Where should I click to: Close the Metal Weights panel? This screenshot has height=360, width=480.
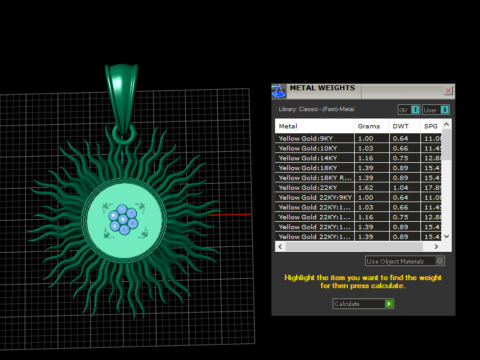click(448, 90)
